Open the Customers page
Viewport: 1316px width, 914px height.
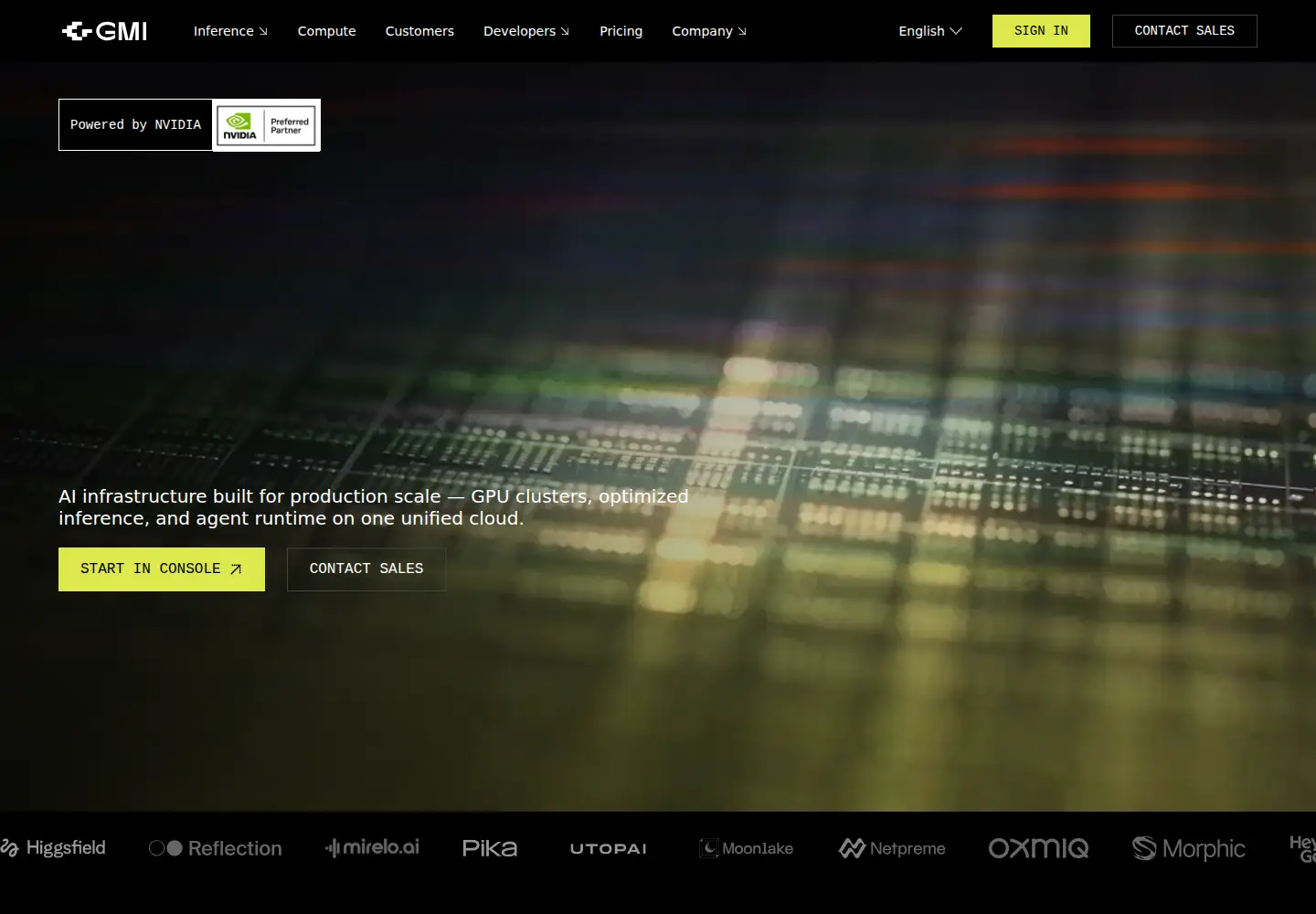point(419,31)
